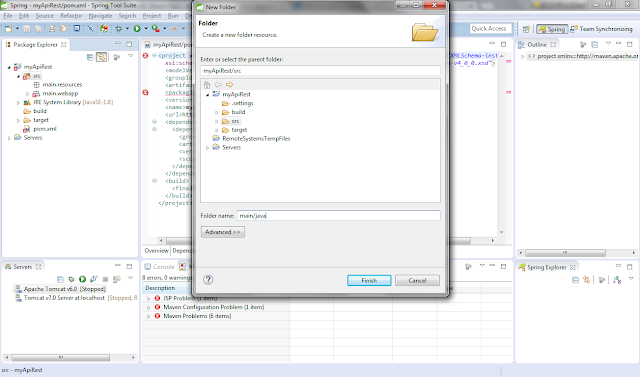Click the Folder name input field
Image resolution: width=640 pixels, height=377 pixels.
pyautogui.click(x=338, y=215)
